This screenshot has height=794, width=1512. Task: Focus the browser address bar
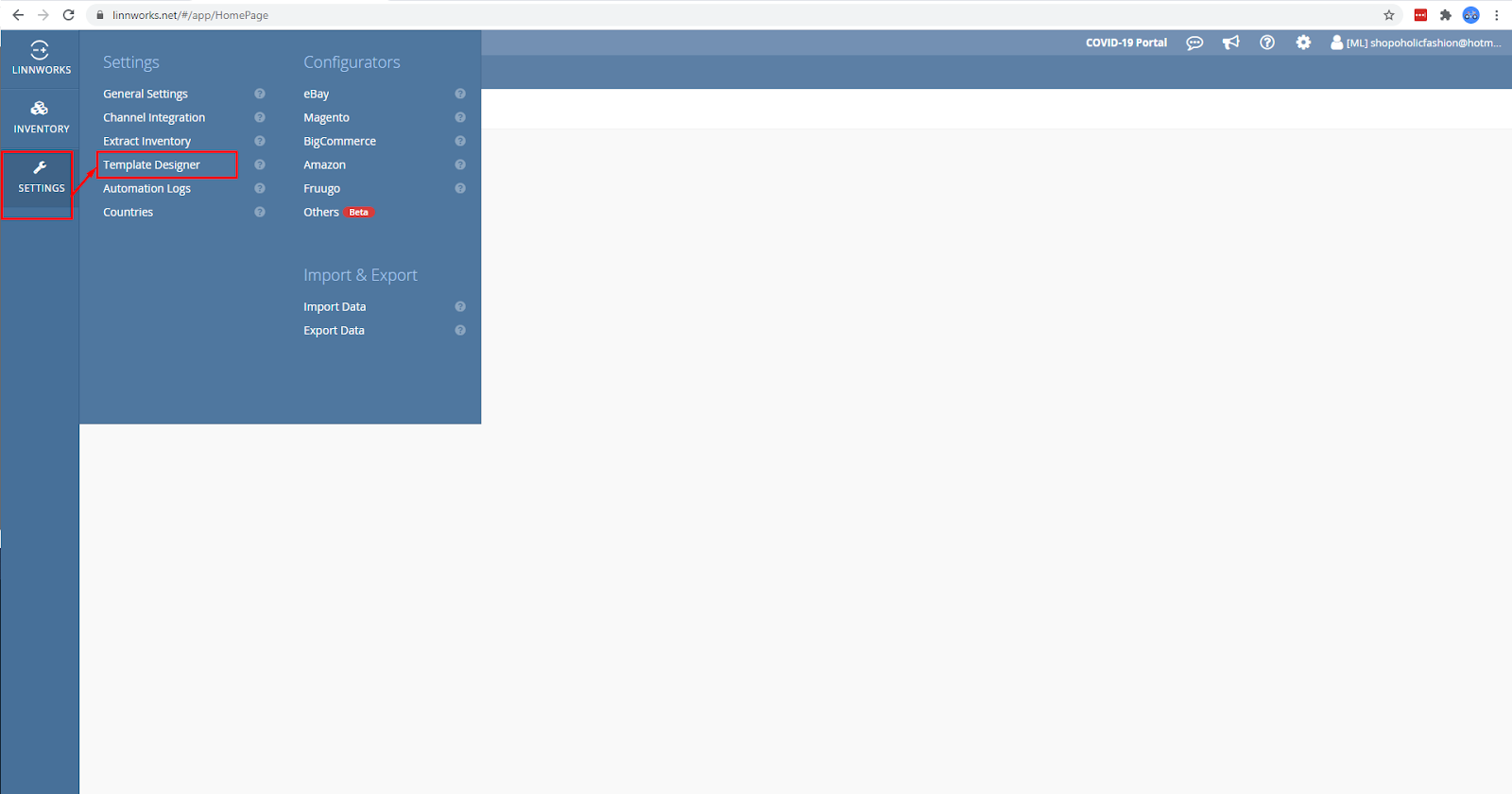(x=737, y=15)
